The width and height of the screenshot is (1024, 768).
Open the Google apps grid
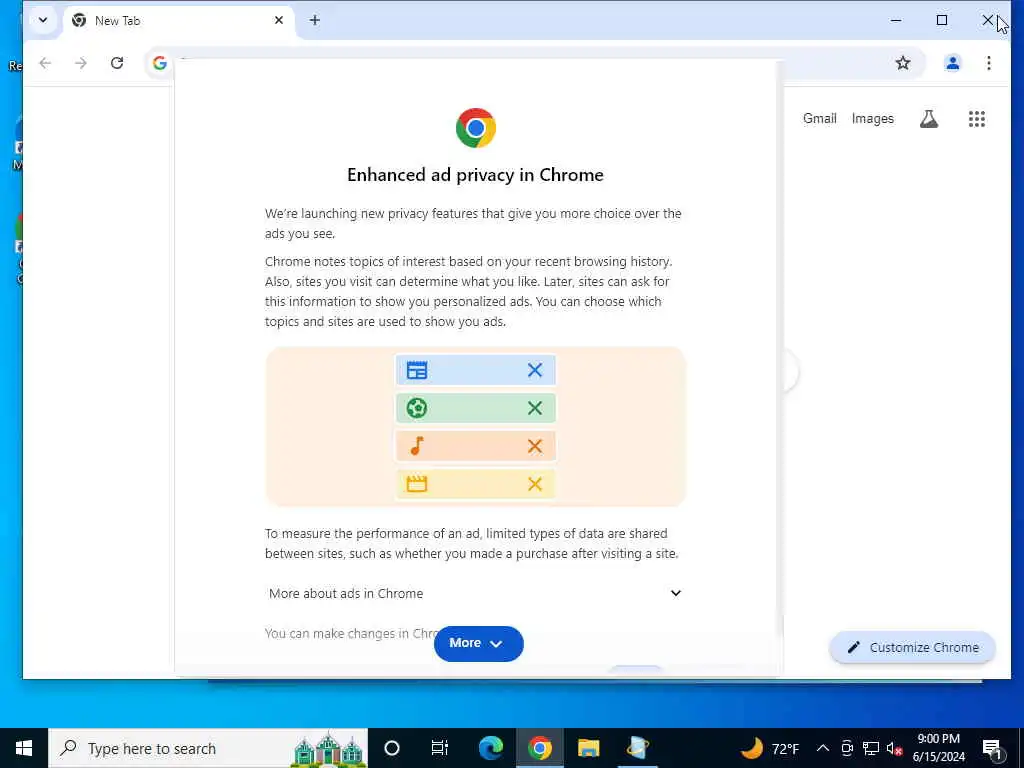click(976, 119)
